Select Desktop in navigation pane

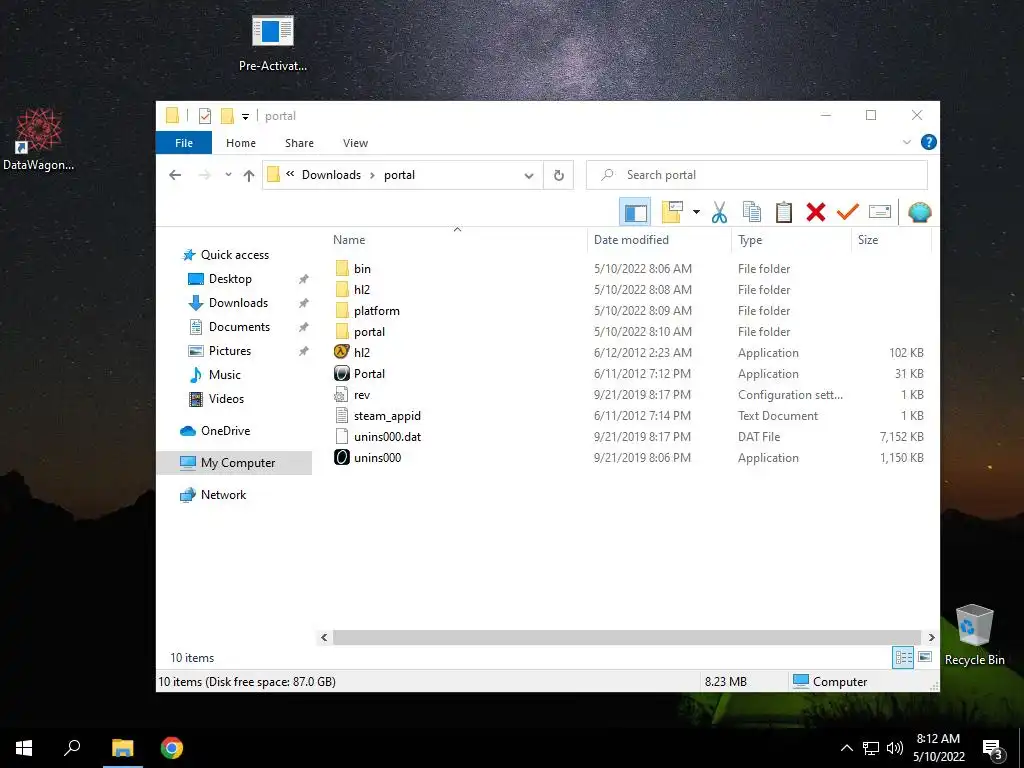(230, 279)
